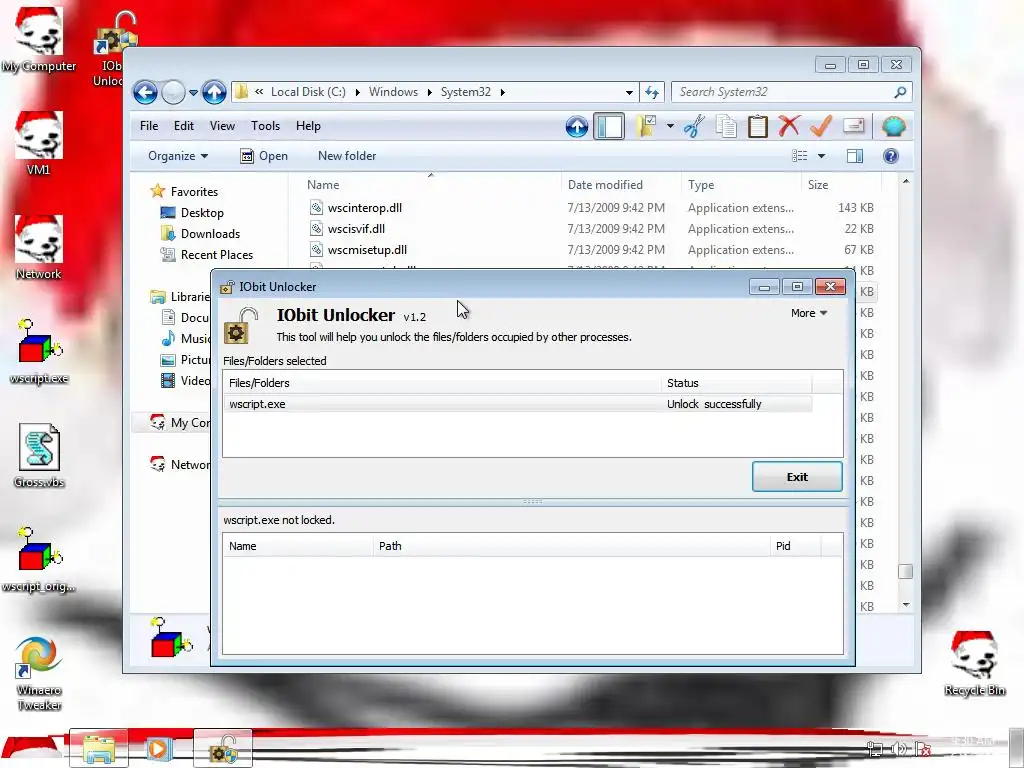This screenshot has width=1024, height=768.
Task: Open the Tools menu
Action: click(265, 126)
